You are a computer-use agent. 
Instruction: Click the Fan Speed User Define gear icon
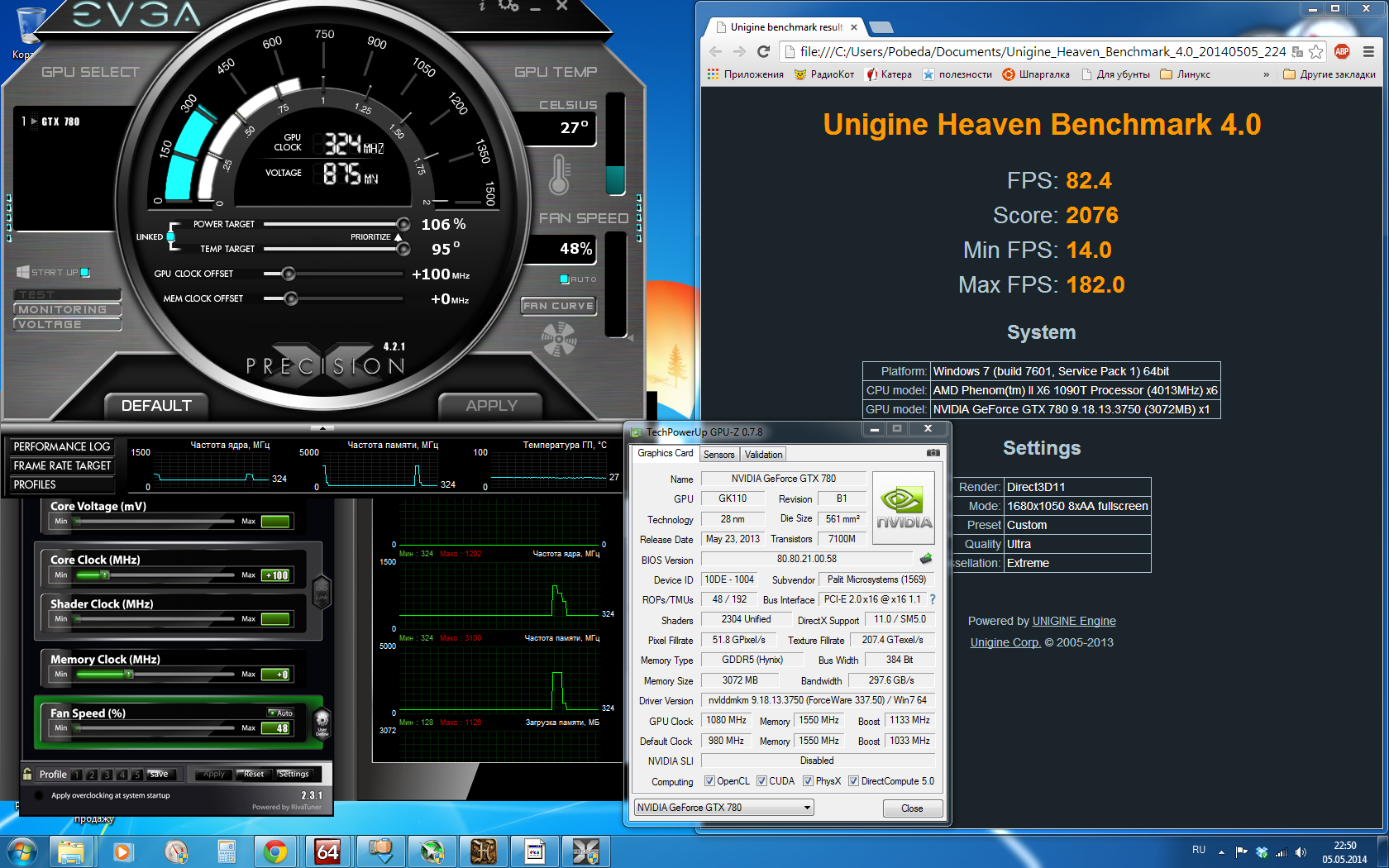pyautogui.click(x=322, y=722)
